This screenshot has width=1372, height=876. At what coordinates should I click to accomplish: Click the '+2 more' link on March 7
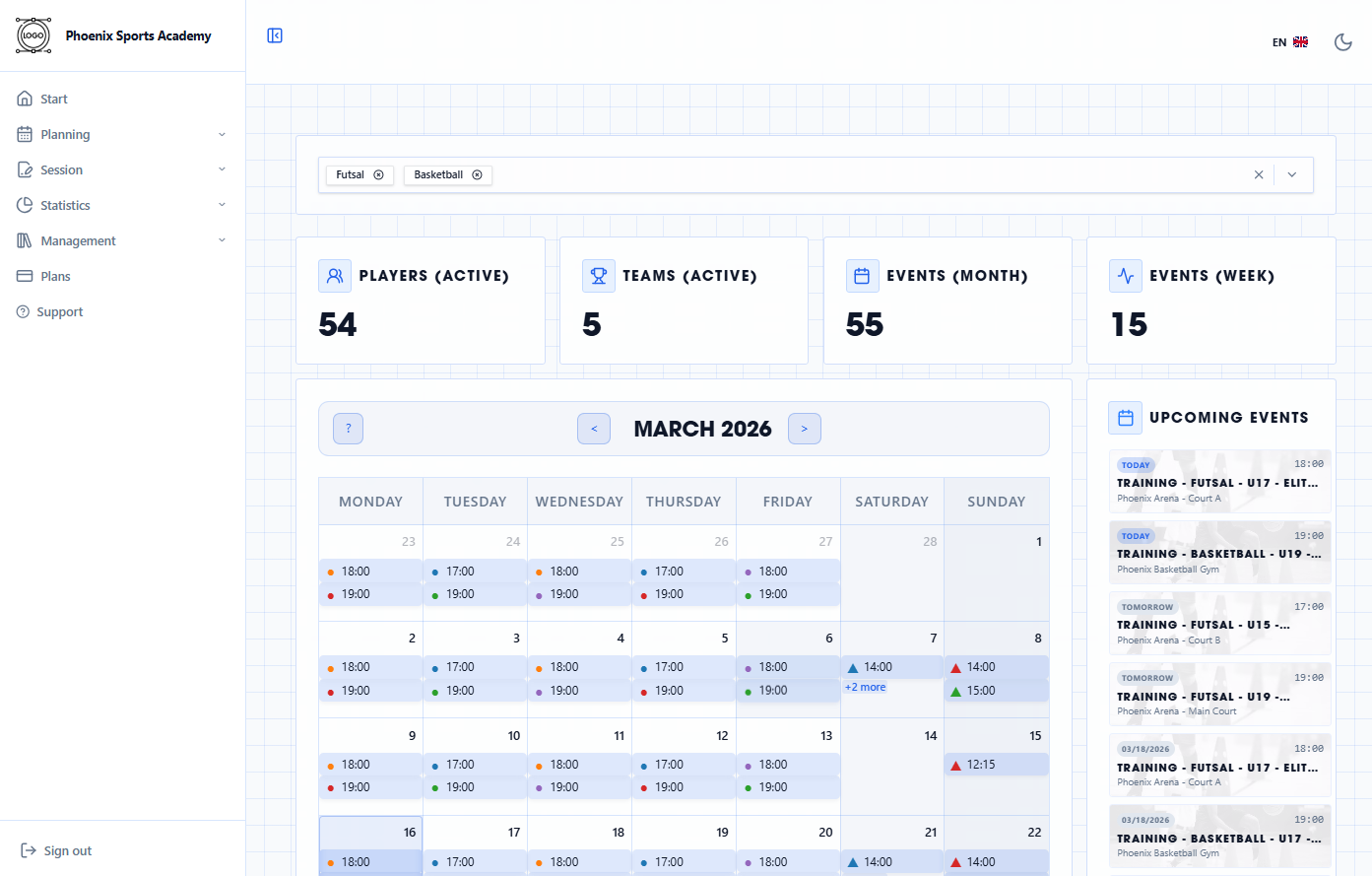(866, 687)
